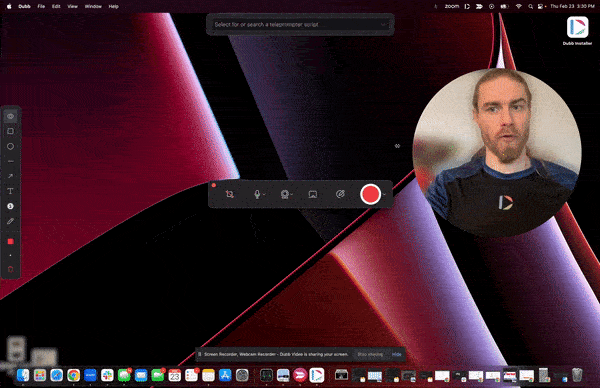Open Safari from the dock
The width and height of the screenshot is (600, 388).
coord(57,375)
